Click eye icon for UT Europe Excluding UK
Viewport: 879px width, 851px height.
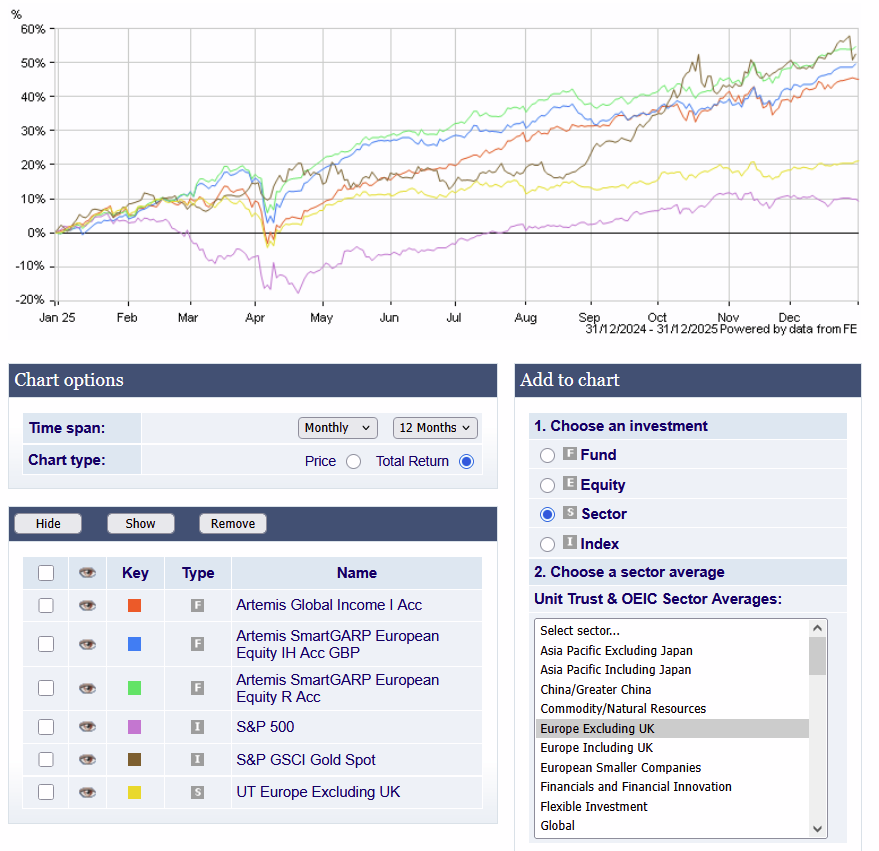tap(88, 792)
